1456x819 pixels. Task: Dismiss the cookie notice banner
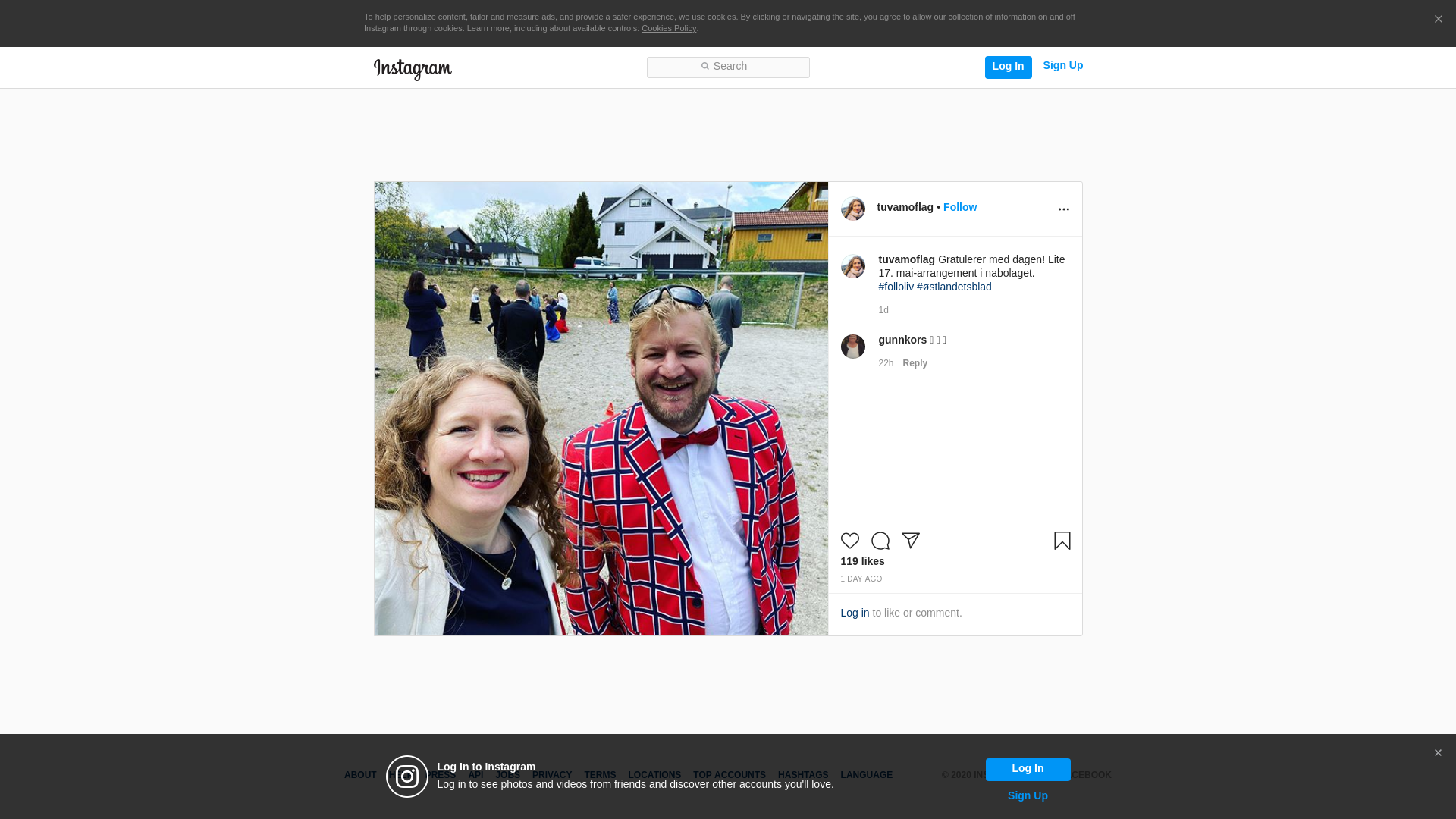(x=1438, y=20)
